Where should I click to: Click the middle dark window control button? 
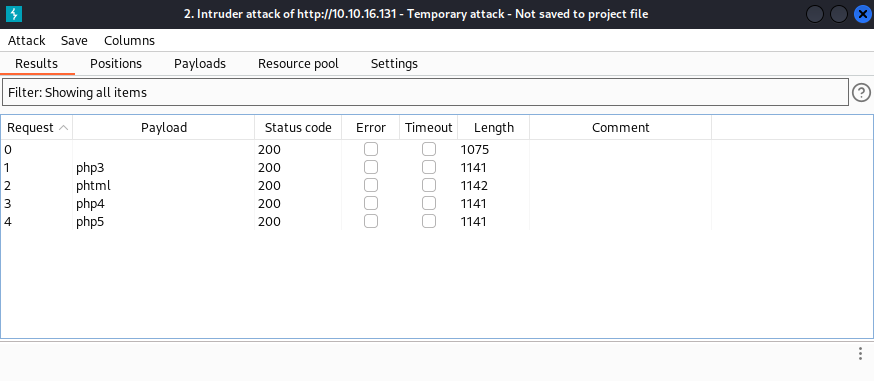click(839, 14)
